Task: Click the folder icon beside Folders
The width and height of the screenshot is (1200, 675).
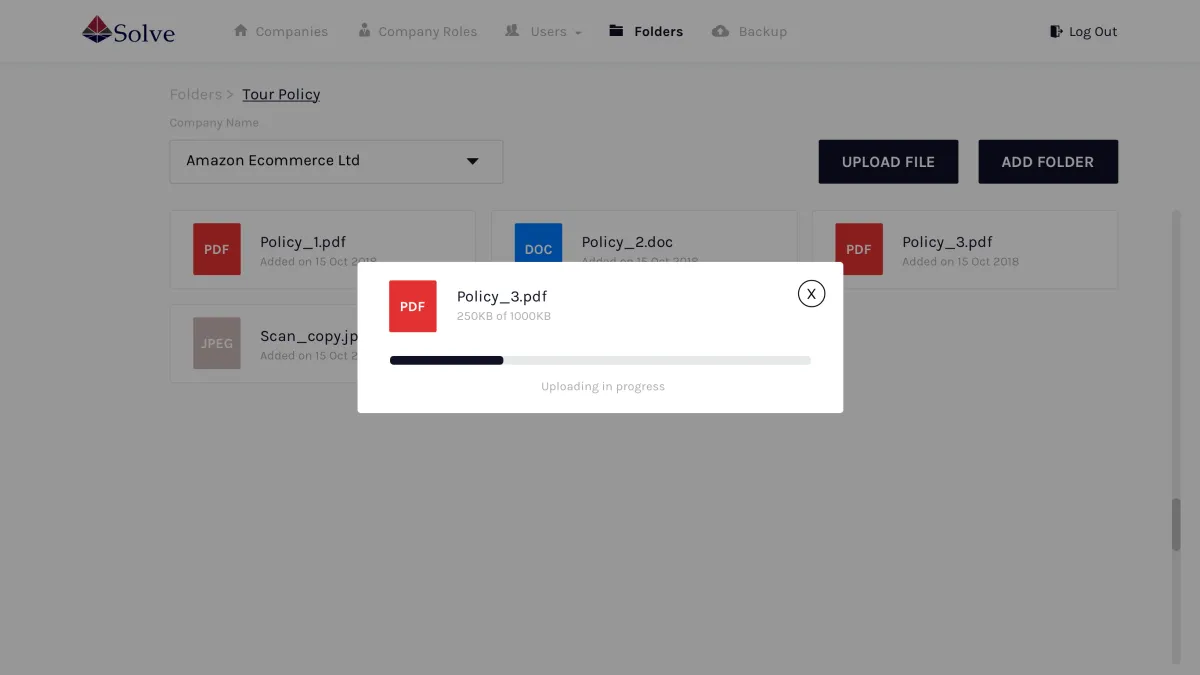Action: pyautogui.click(x=616, y=31)
